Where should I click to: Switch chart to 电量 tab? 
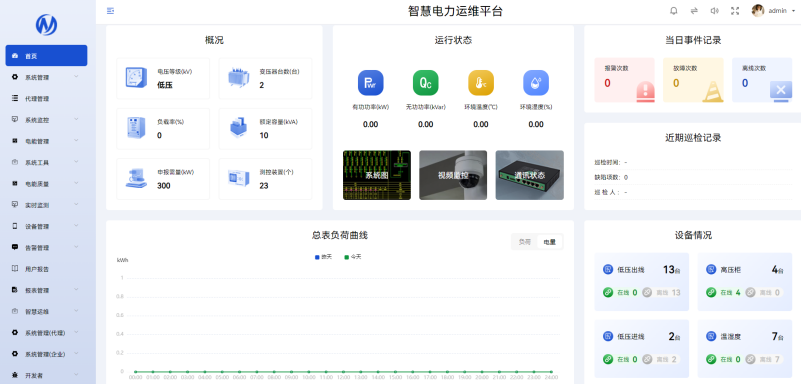pos(550,242)
